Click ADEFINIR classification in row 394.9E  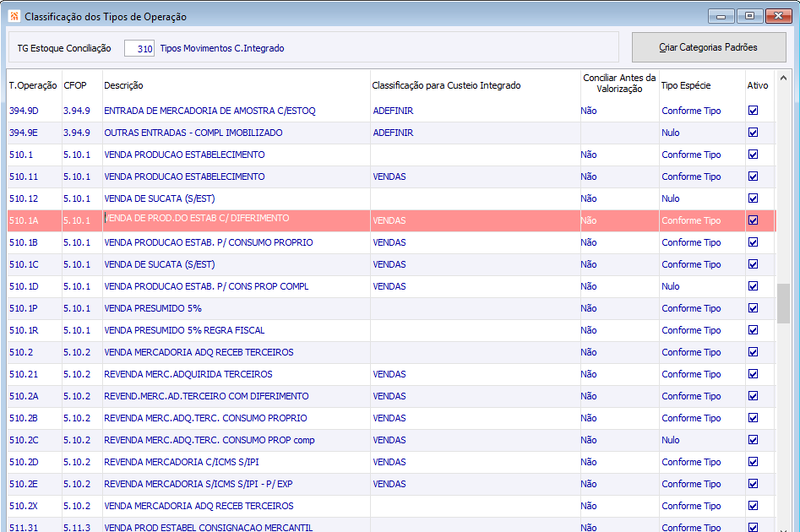(x=393, y=133)
